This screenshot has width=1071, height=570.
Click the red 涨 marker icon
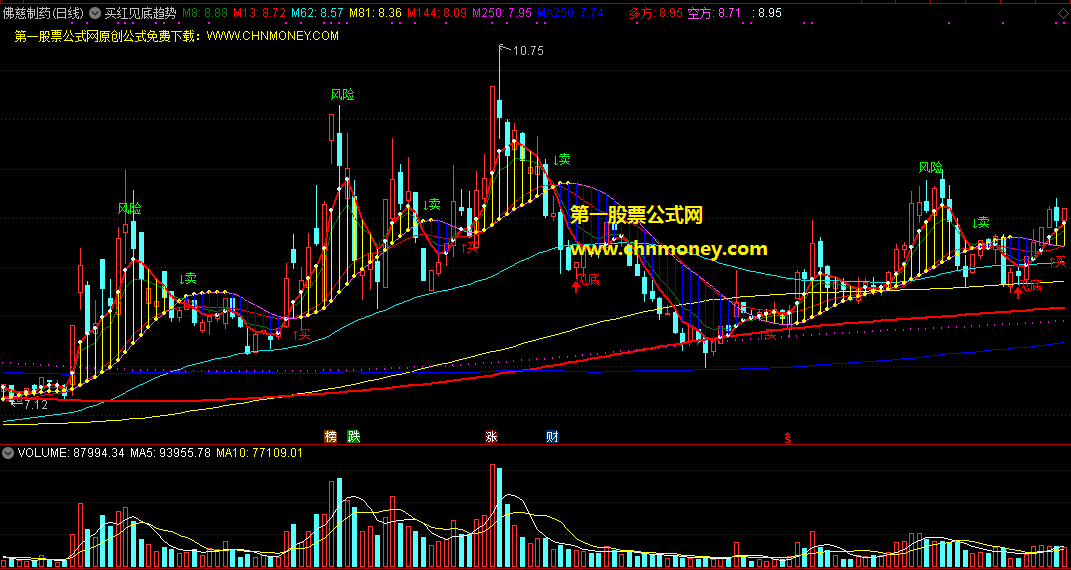(x=491, y=436)
